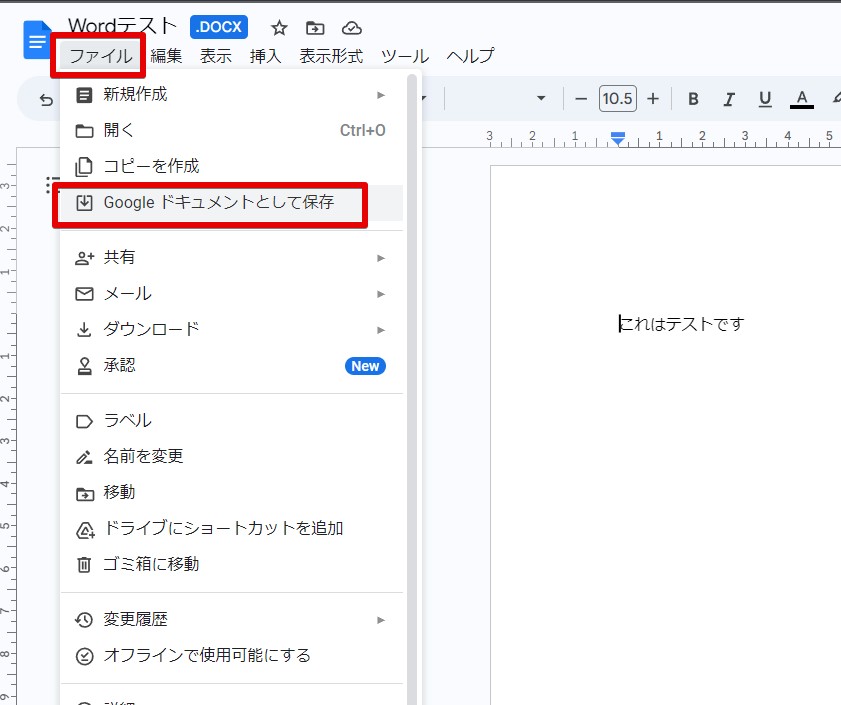Click the add-person icon beside 共有
This screenshot has width=841, height=705.
84,259
